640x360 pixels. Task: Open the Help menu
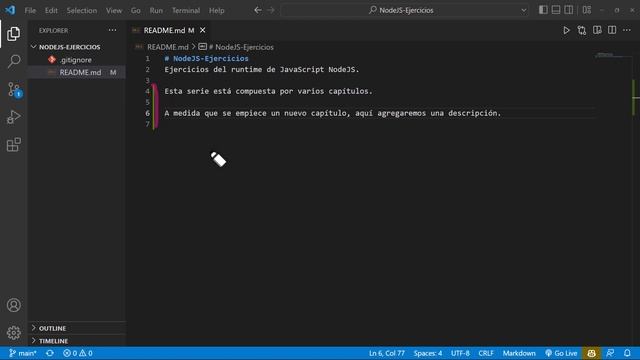(217, 10)
